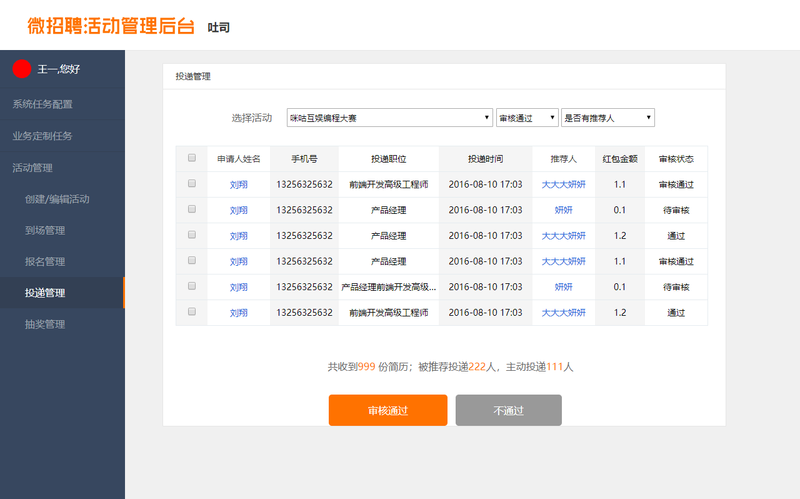Open the 咪咕互娱编程大赛 activity dropdown
Viewport: 800px width, 499px height.
pos(390,118)
